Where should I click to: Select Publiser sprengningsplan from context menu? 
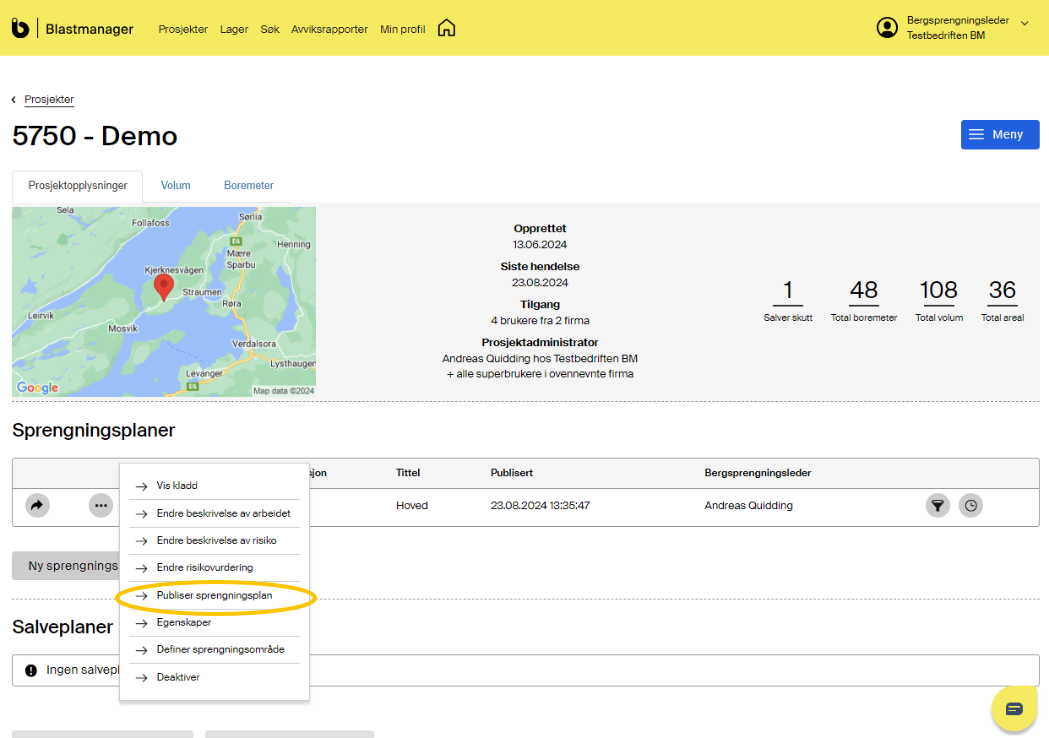(x=214, y=595)
